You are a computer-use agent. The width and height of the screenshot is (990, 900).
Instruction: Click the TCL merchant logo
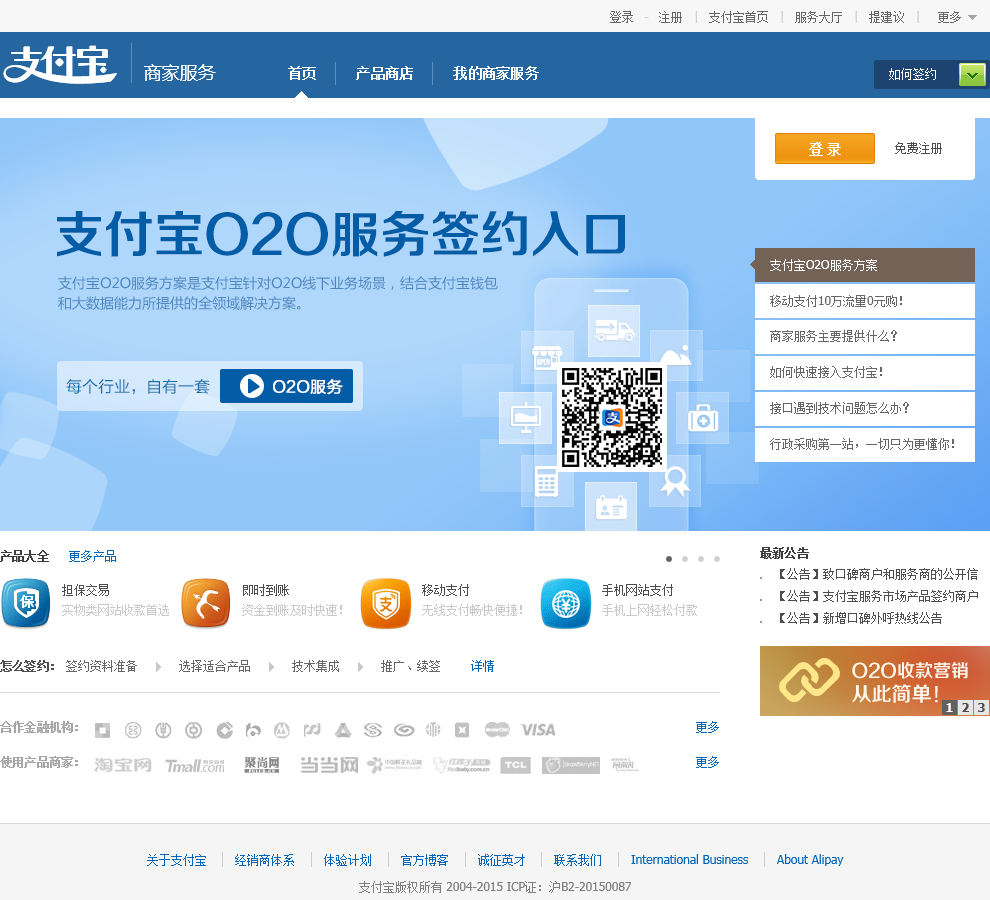pos(515,765)
